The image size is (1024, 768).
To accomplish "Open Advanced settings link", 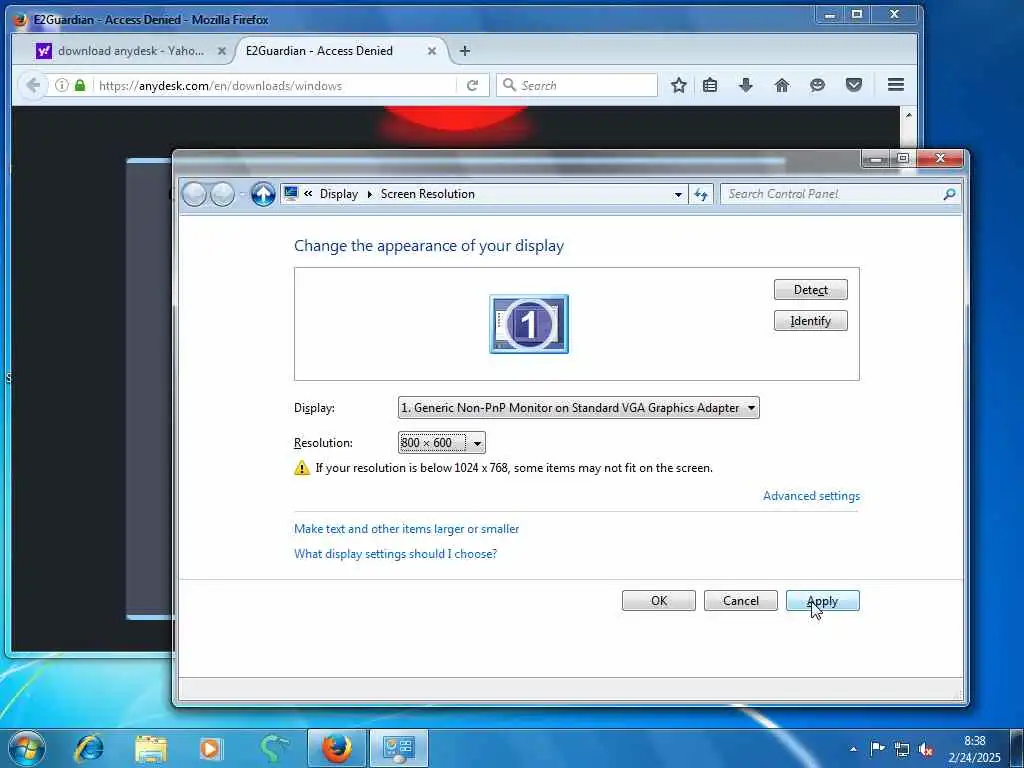I will coord(811,496).
